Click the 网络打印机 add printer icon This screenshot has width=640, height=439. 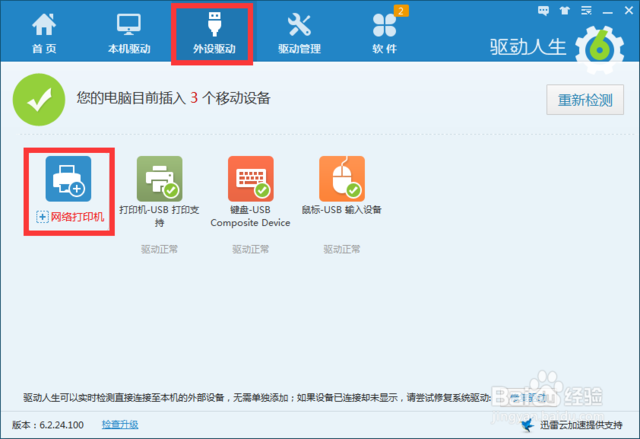tap(68, 179)
